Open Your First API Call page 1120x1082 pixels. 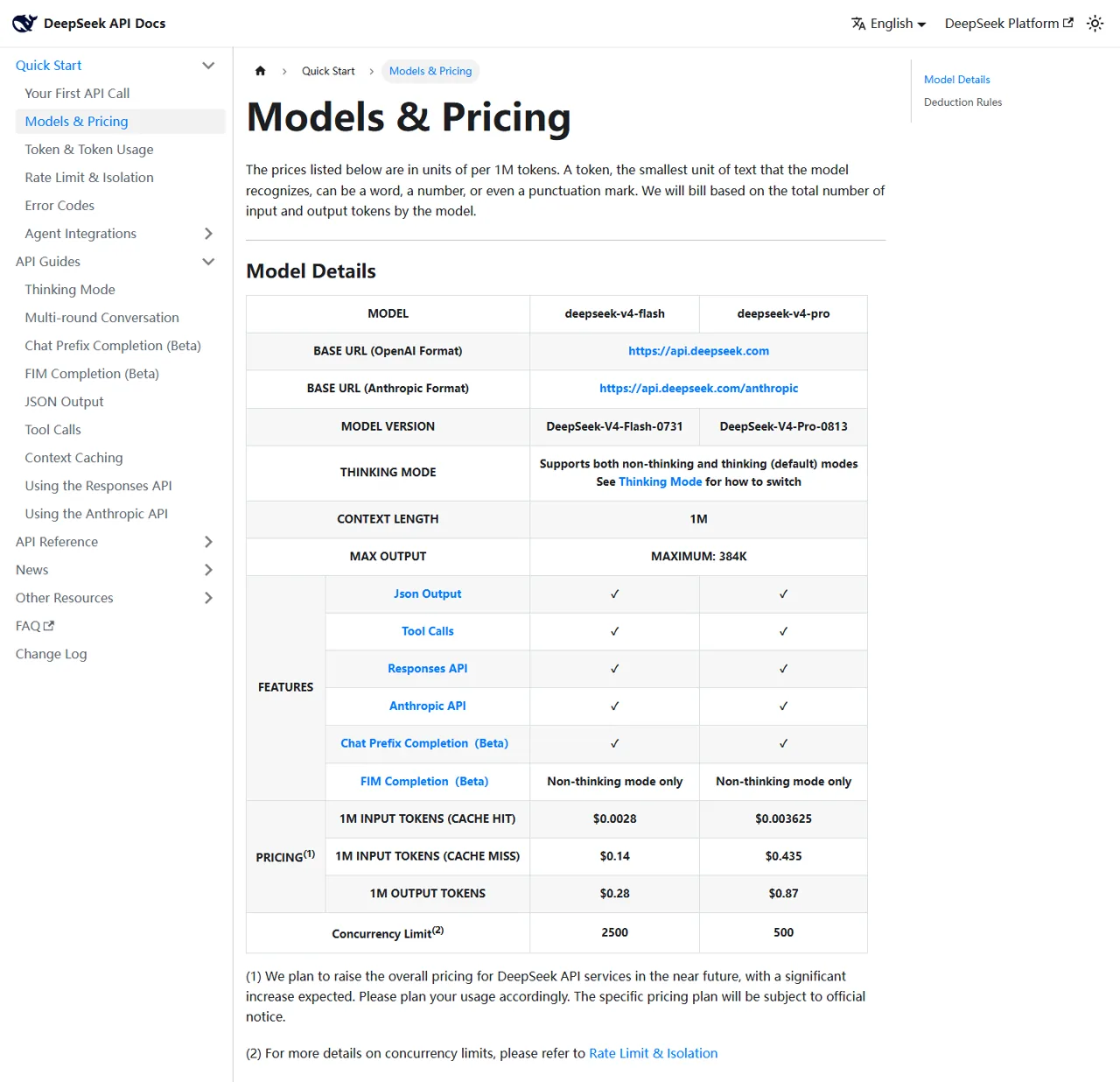(x=77, y=94)
